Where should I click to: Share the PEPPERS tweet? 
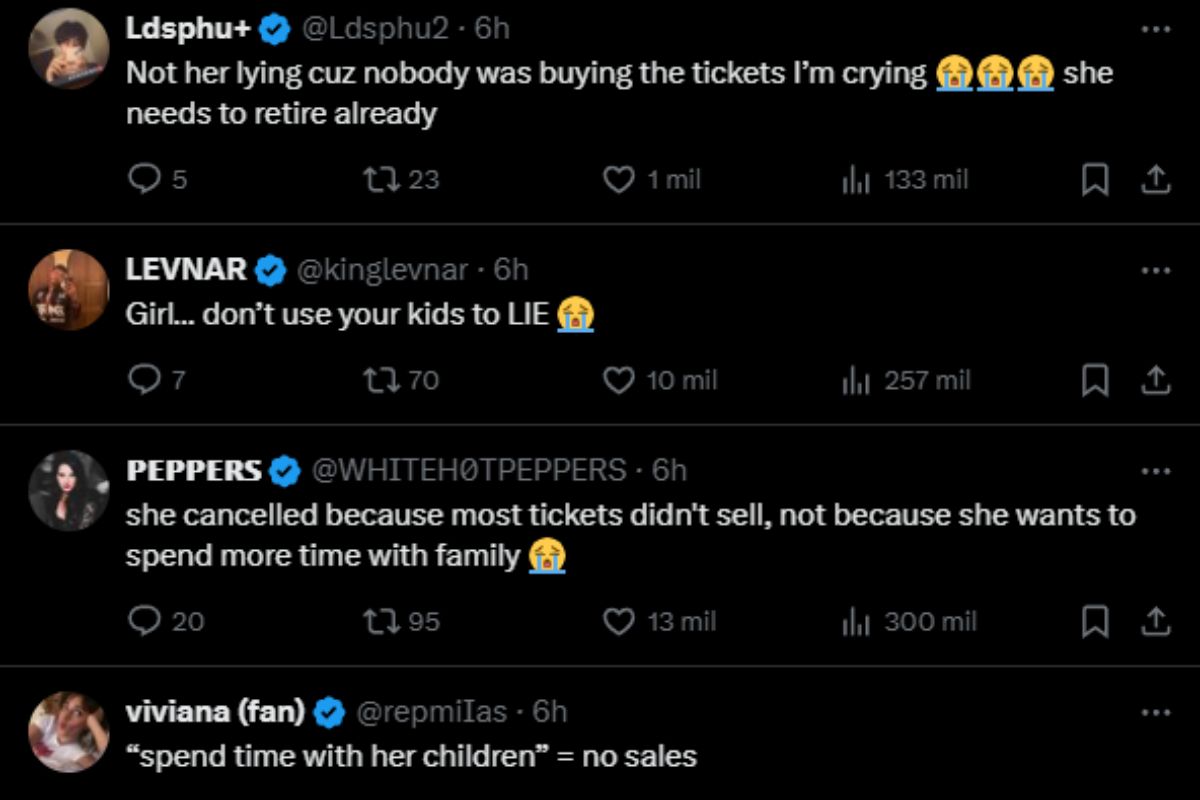(x=1155, y=621)
